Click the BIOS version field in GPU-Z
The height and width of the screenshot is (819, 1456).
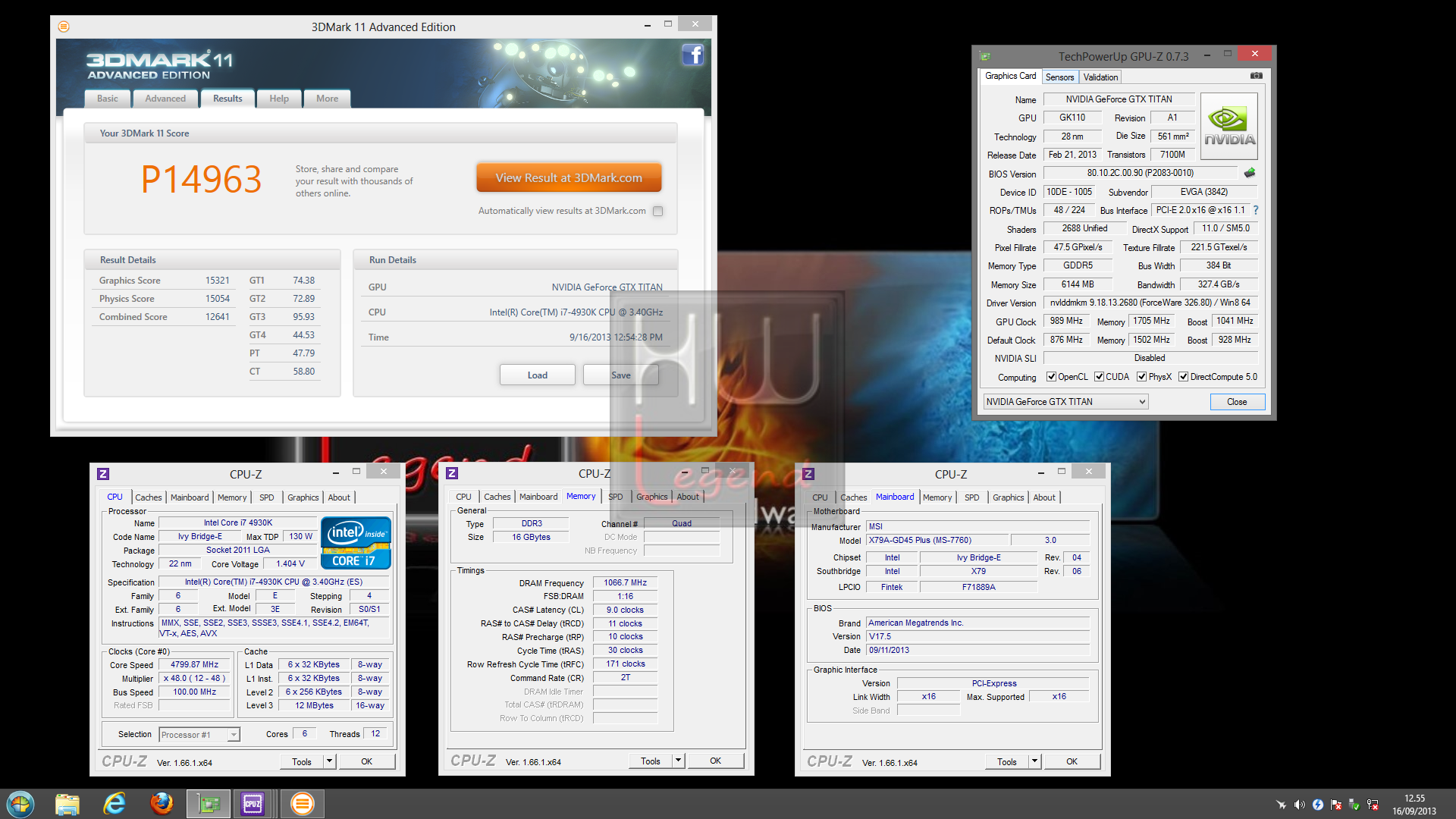point(1140,173)
